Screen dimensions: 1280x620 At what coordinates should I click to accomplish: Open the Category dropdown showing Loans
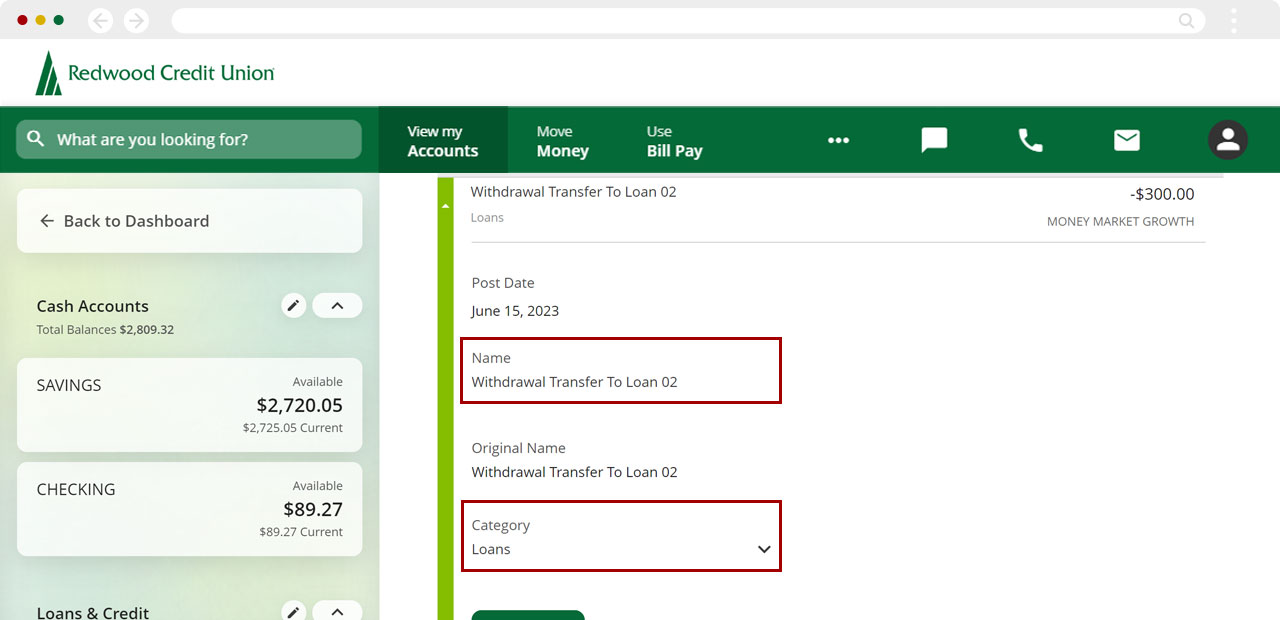[621, 537]
